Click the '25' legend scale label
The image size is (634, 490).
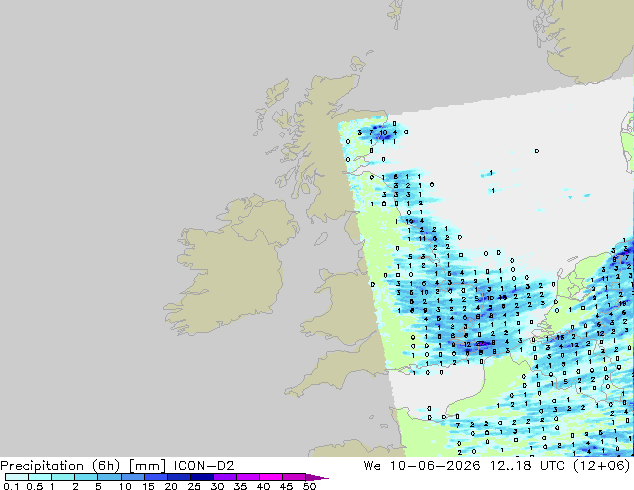tap(194, 486)
